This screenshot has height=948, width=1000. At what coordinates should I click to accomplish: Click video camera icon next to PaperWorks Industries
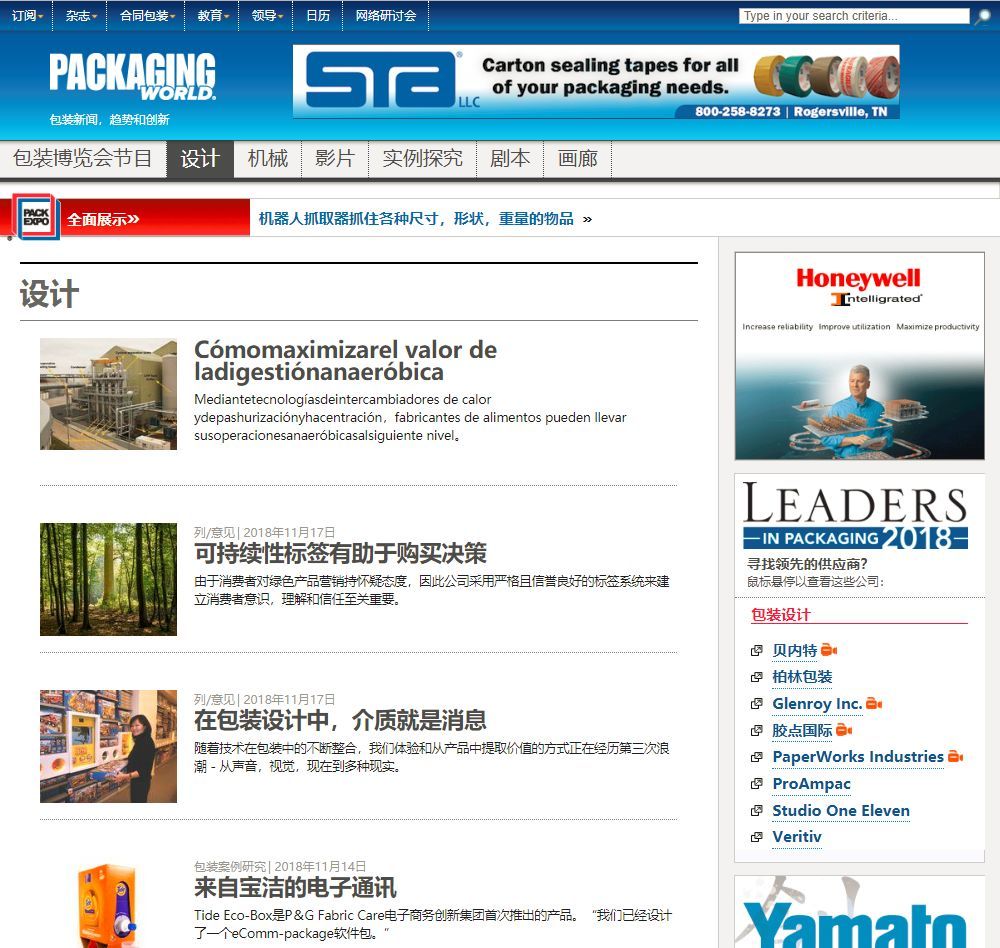point(955,757)
